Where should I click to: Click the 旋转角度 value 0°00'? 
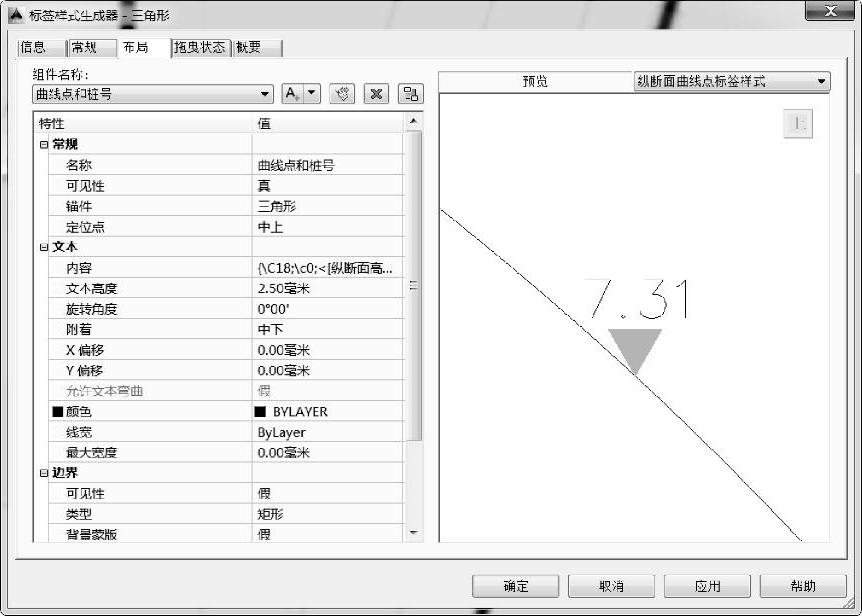(328, 309)
